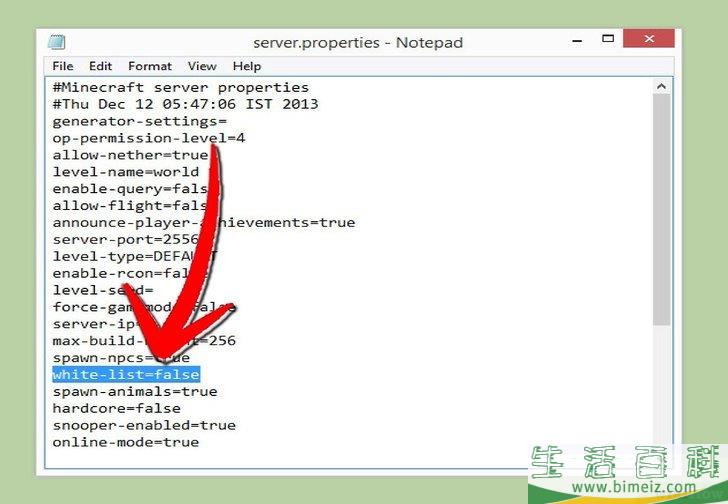Click the announce-player-achievements=true line
728x504 pixels.
pyautogui.click(x=204, y=222)
